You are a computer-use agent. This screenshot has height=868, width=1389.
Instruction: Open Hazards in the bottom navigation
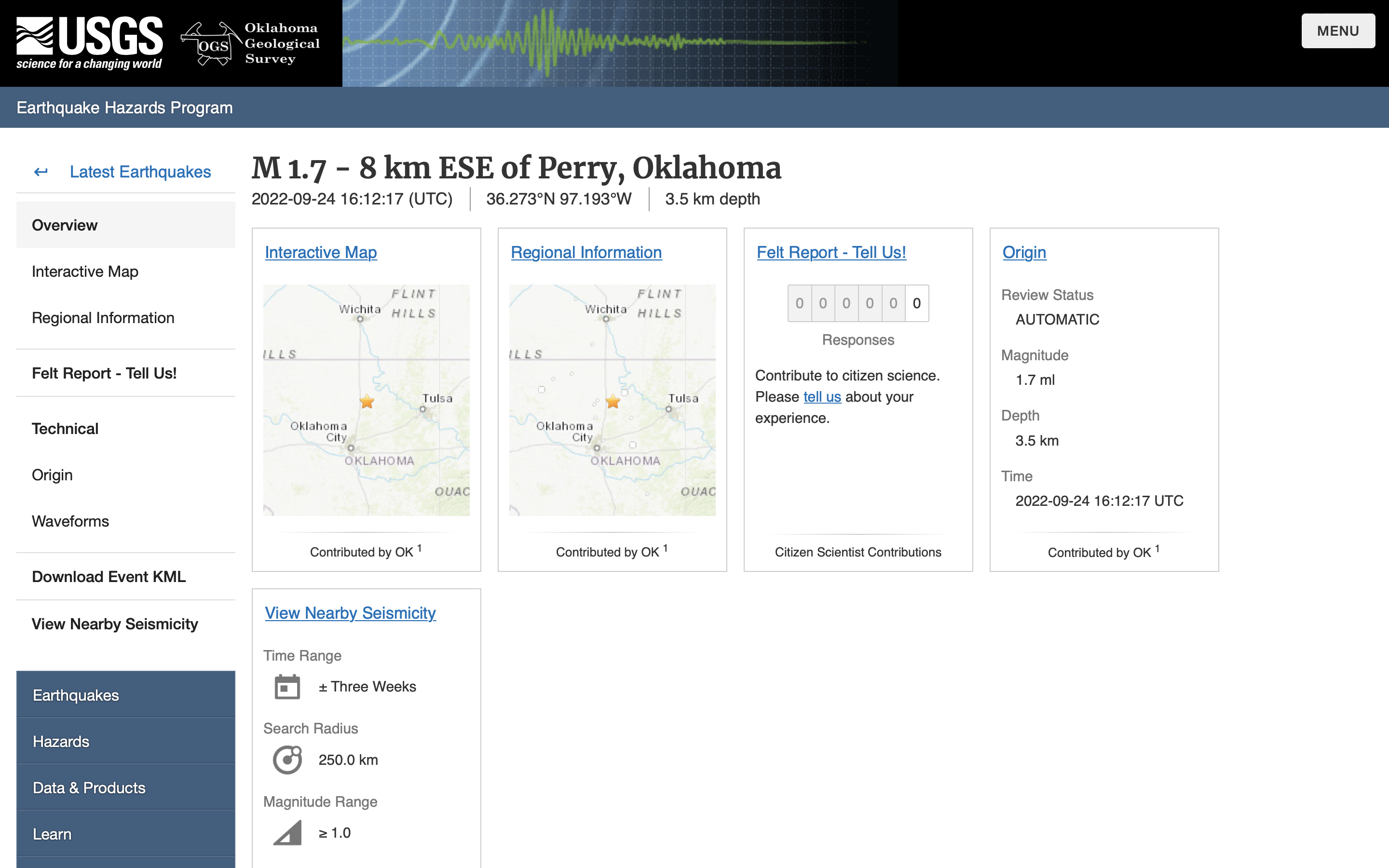tap(61, 741)
